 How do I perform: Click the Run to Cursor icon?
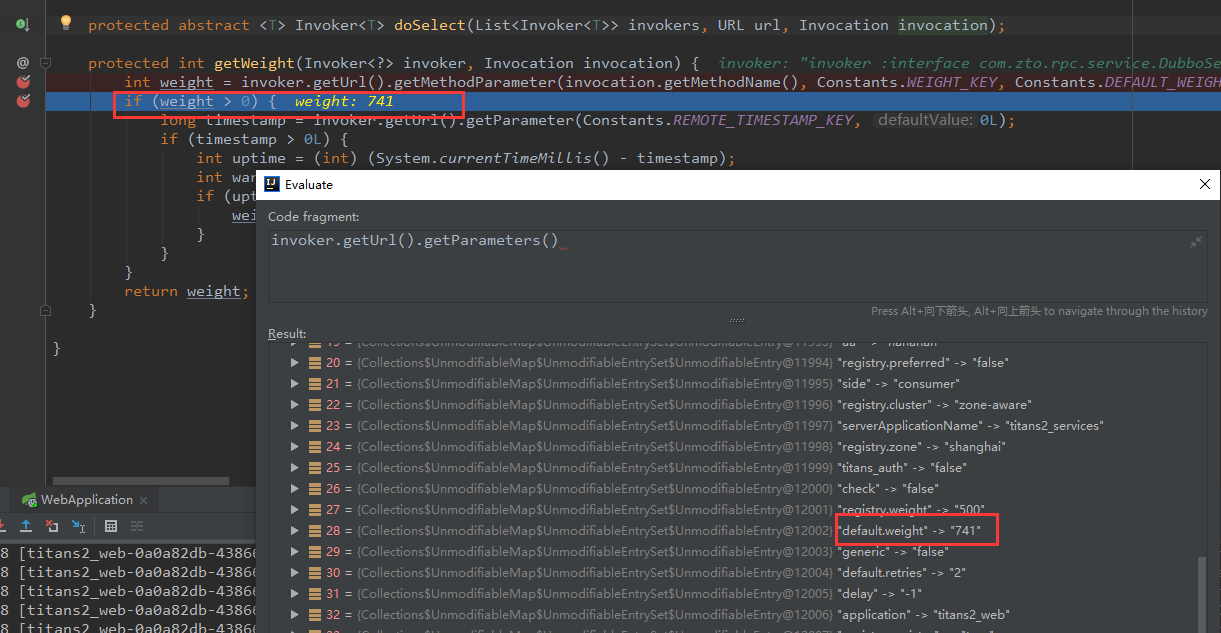point(78,526)
